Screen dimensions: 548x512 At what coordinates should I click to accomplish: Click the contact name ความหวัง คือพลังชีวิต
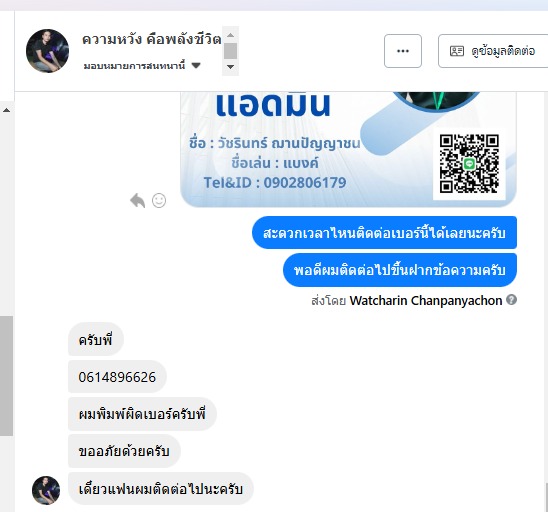(152, 39)
